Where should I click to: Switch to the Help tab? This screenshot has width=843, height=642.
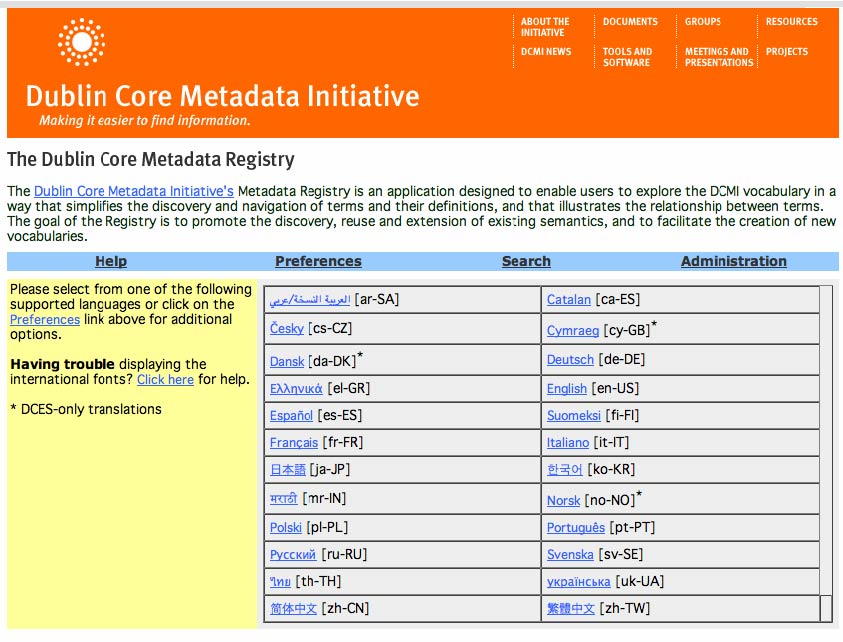111,261
